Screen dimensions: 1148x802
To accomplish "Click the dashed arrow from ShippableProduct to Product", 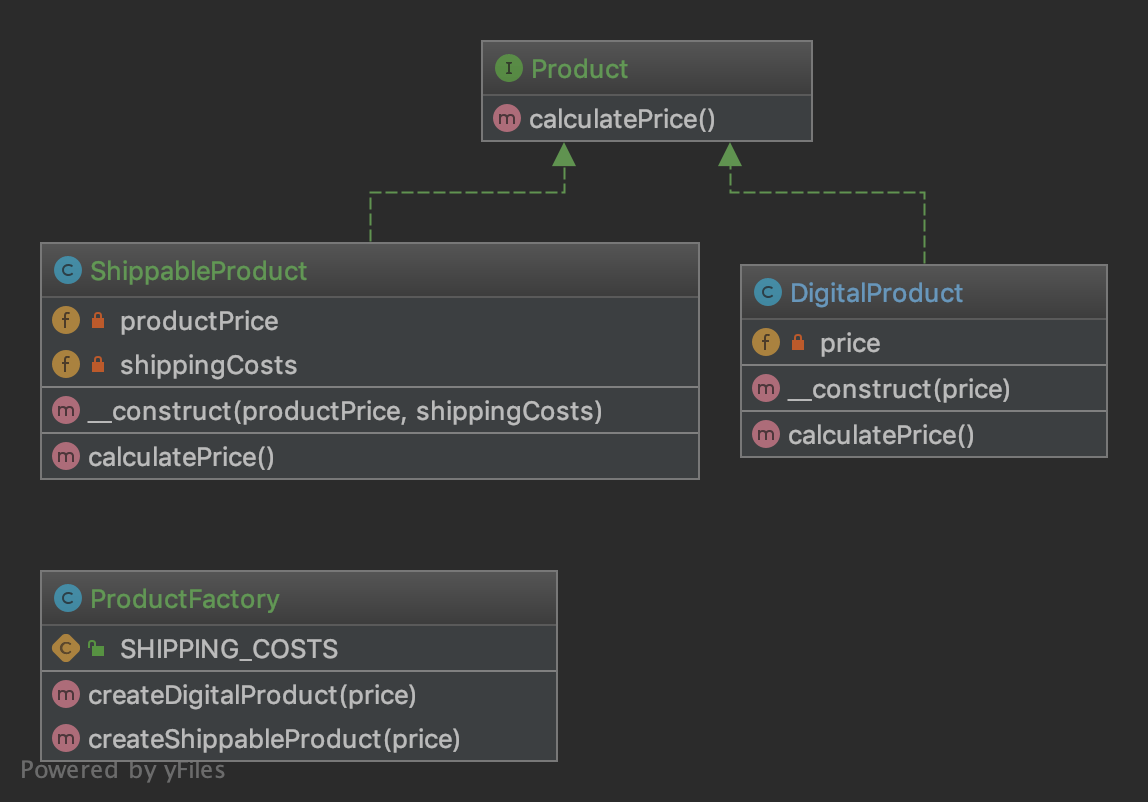I will 467,193.
